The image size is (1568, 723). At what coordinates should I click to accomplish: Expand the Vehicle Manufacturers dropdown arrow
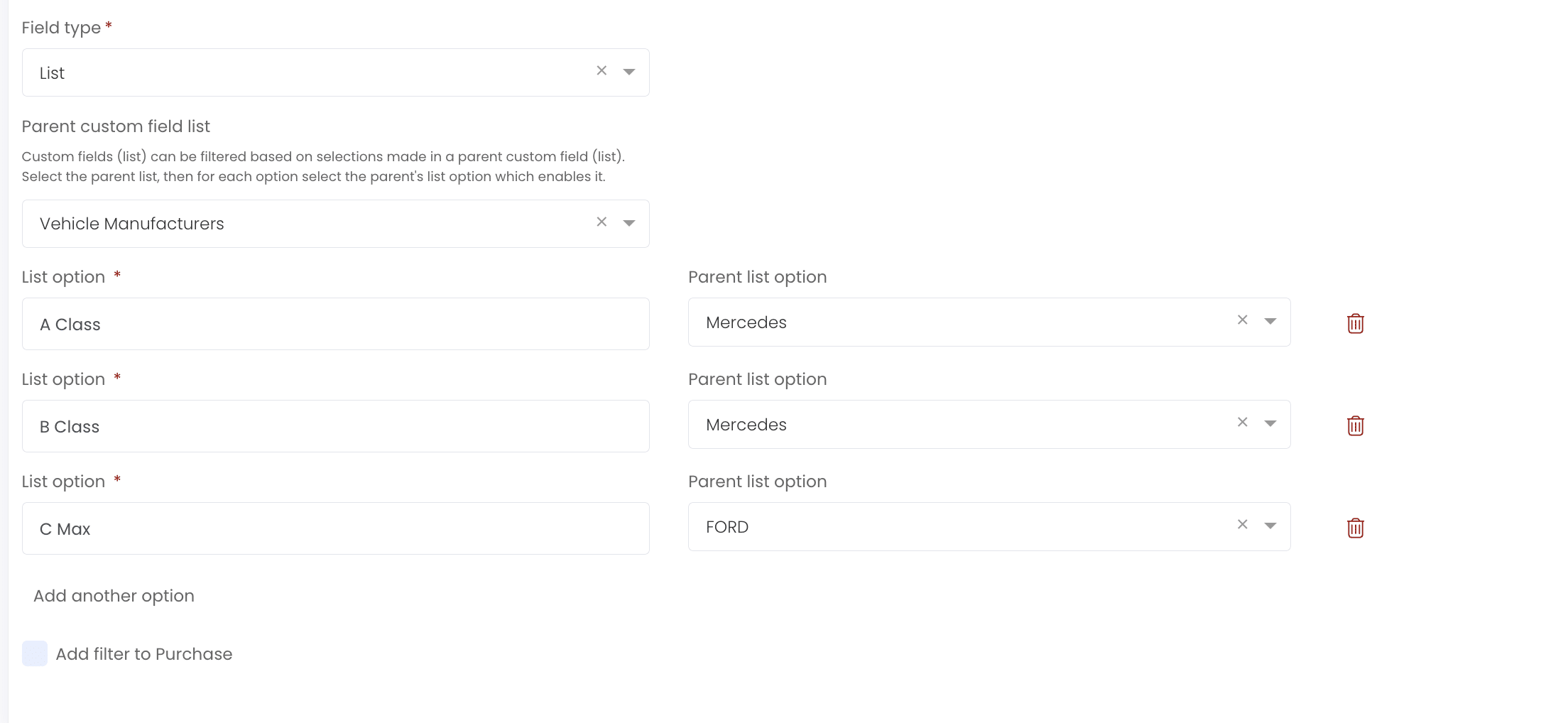[x=628, y=223]
